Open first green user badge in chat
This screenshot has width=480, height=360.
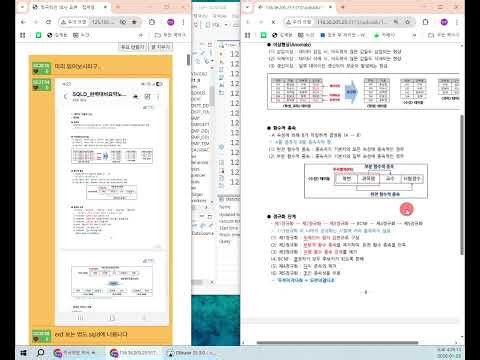41,68
